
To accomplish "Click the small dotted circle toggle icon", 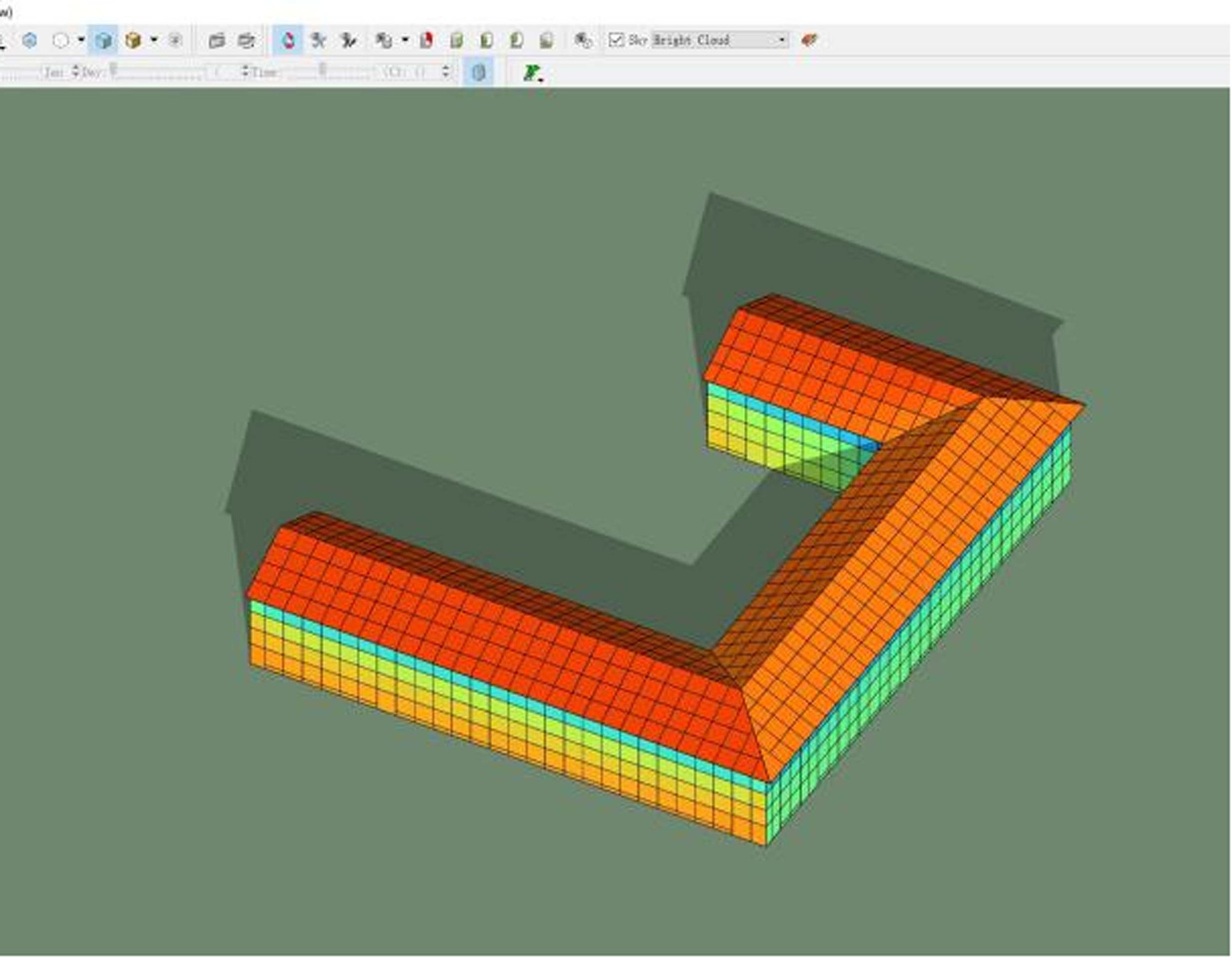I will [x=175, y=41].
